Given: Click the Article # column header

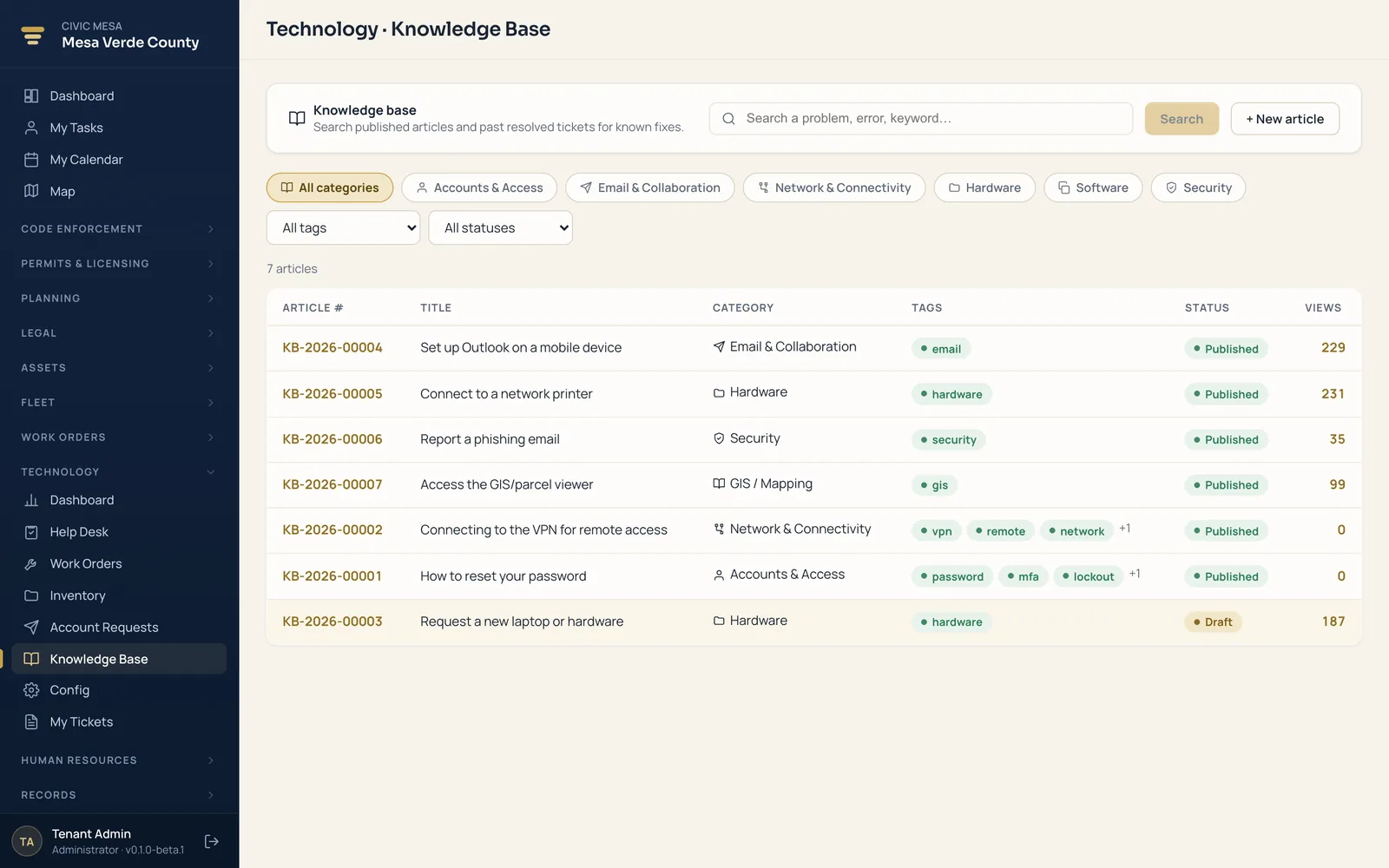Looking at the screenshot, I should [x=313, y=308].
